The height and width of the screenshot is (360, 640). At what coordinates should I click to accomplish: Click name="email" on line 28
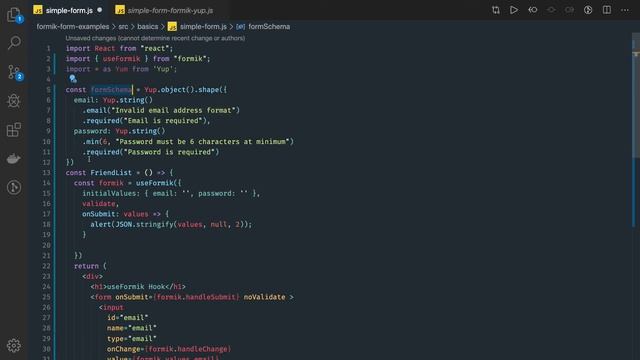[x=132, y=328]
